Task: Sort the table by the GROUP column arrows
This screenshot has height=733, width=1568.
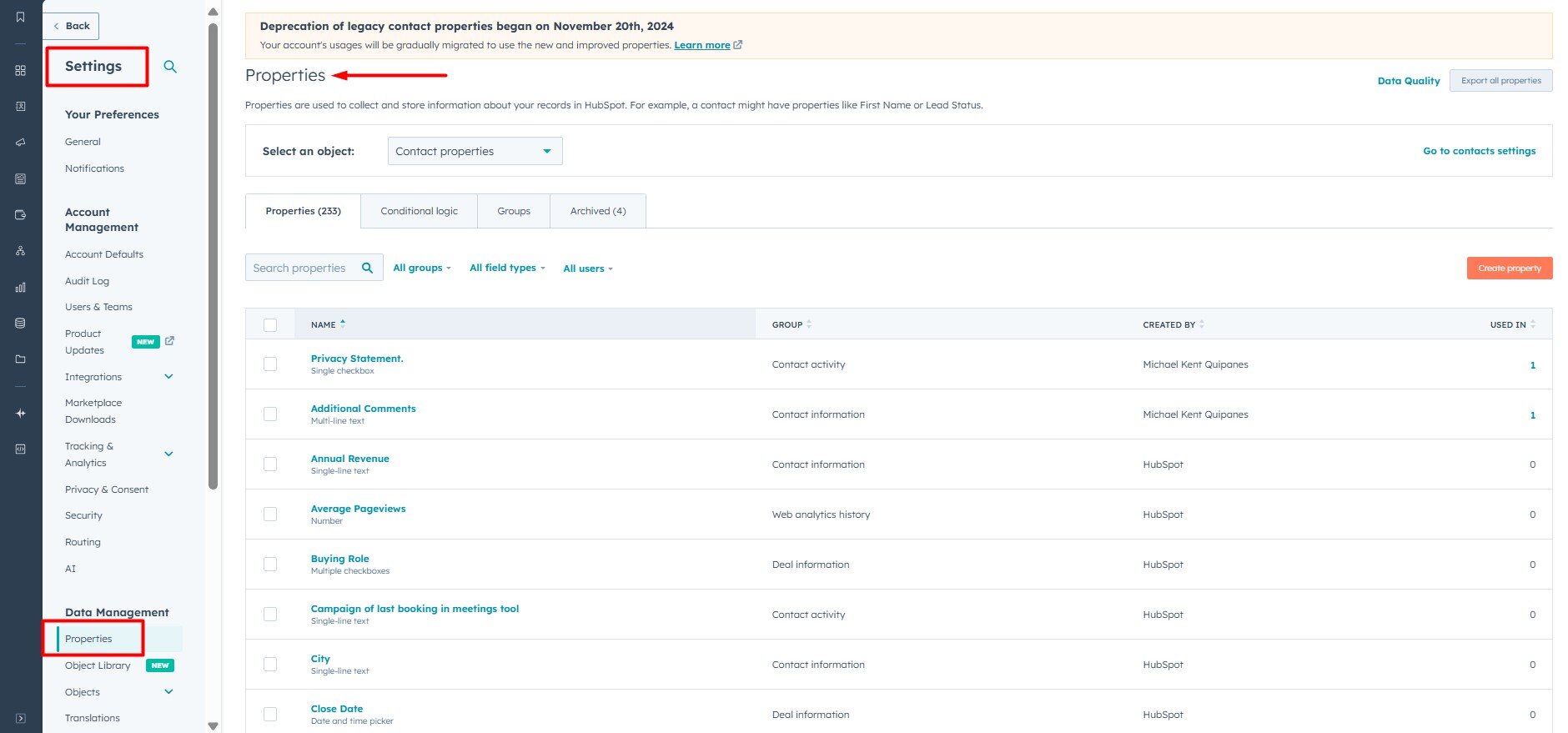Action: (x=809, y=324)
